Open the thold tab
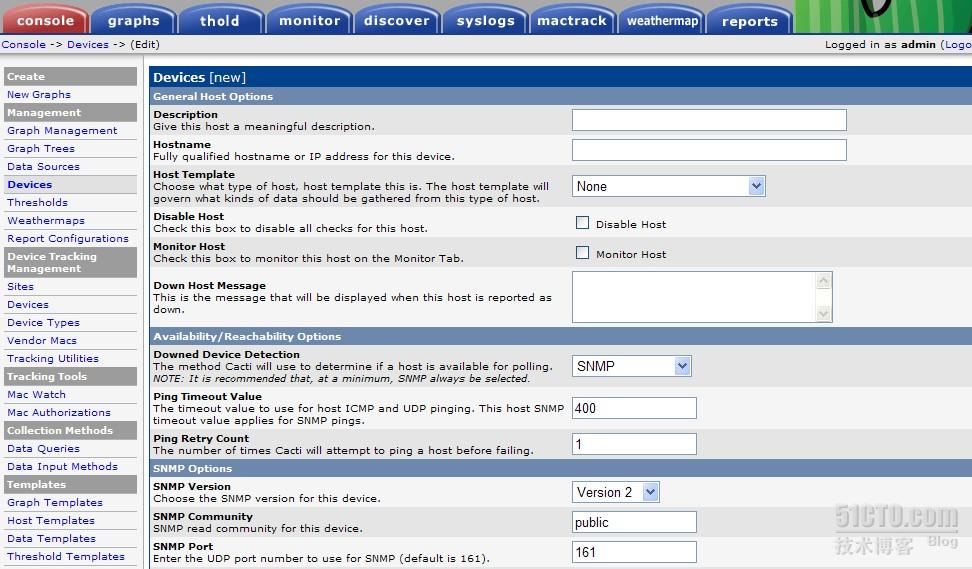Screen dimensions: 972x569 (220, 20)
